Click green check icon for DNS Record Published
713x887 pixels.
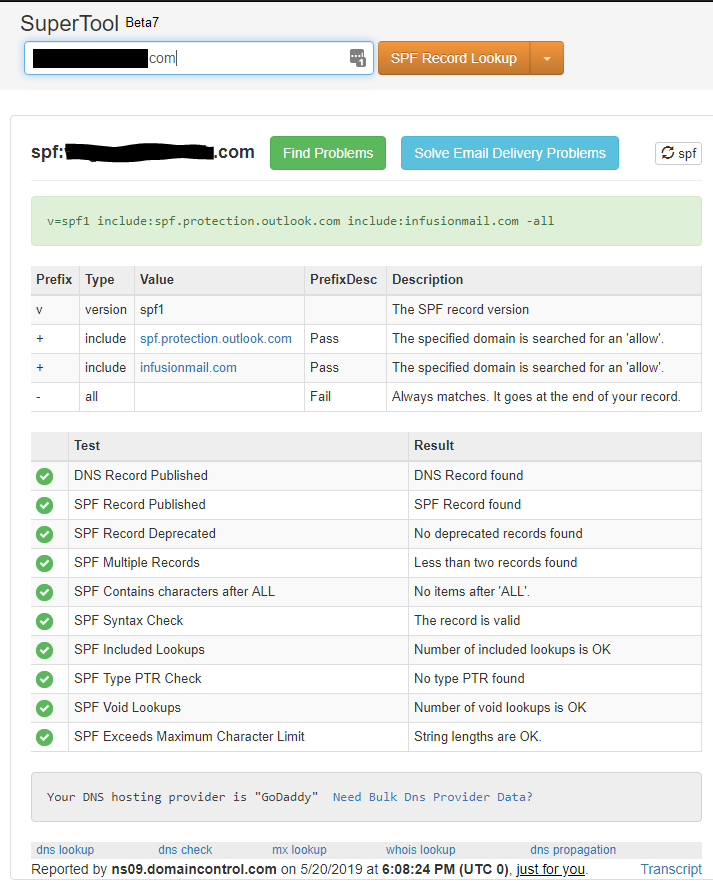coord(44,476)
